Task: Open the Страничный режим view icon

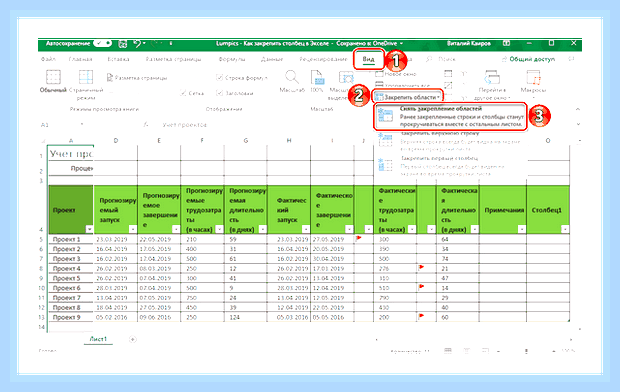Action: pyautogui.click(x=85, y=77)
